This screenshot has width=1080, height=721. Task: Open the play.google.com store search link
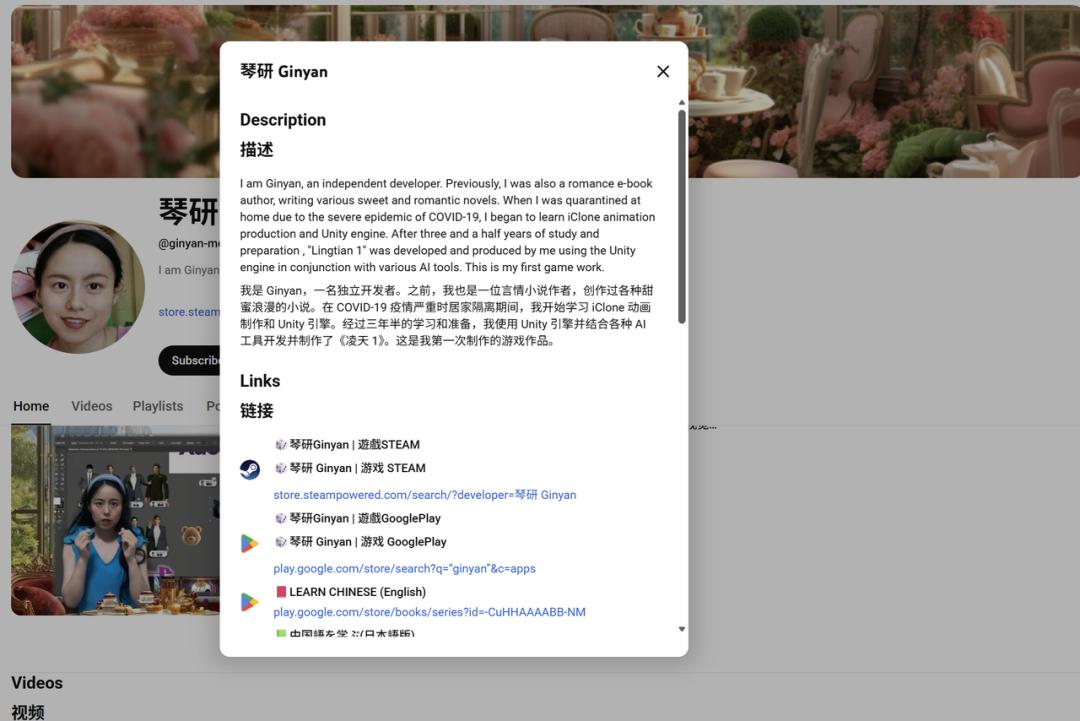[x=404, y=569]
